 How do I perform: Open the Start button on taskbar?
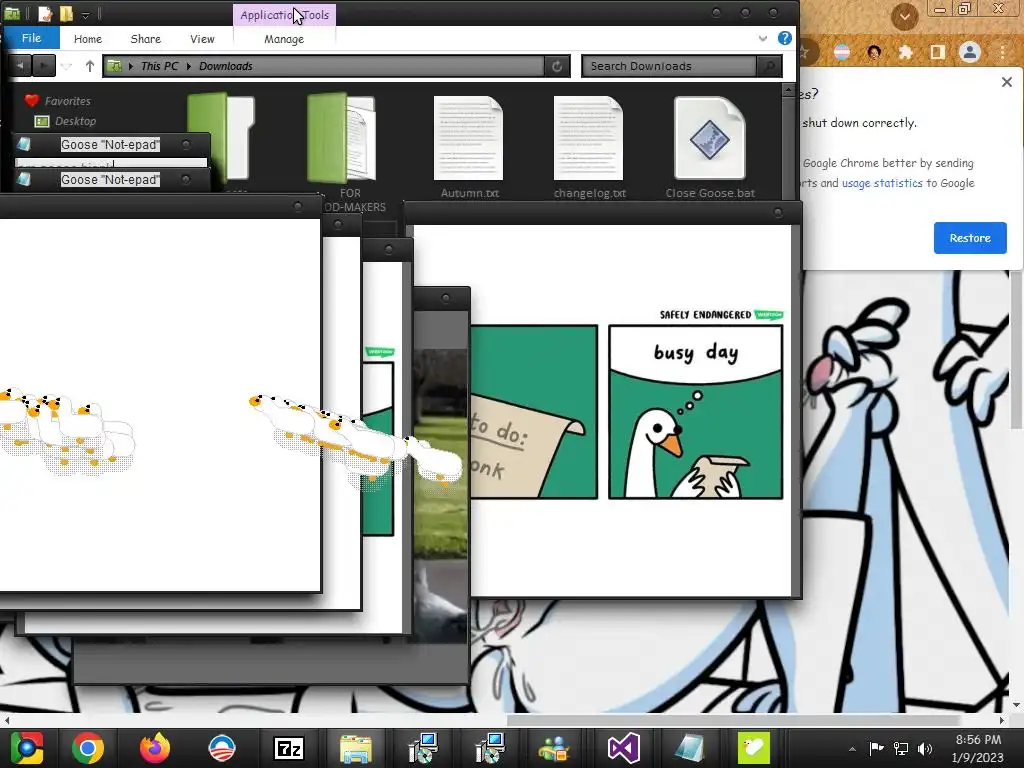26,748
